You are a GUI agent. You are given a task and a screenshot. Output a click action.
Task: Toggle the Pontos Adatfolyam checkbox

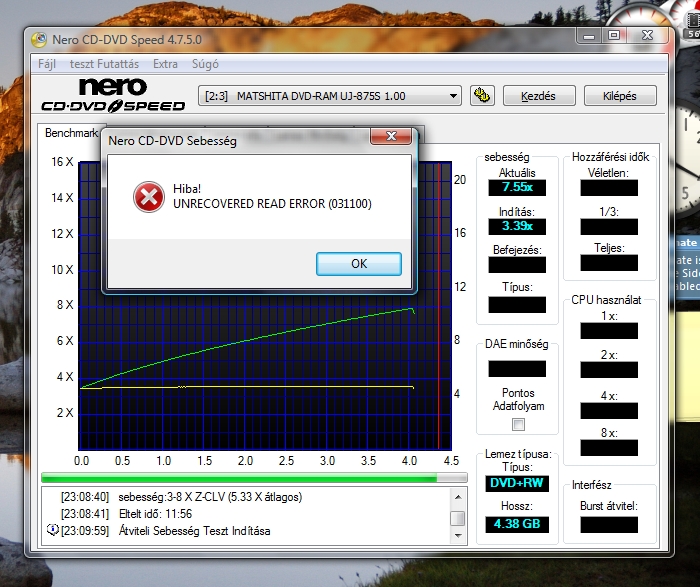[518, 425]
